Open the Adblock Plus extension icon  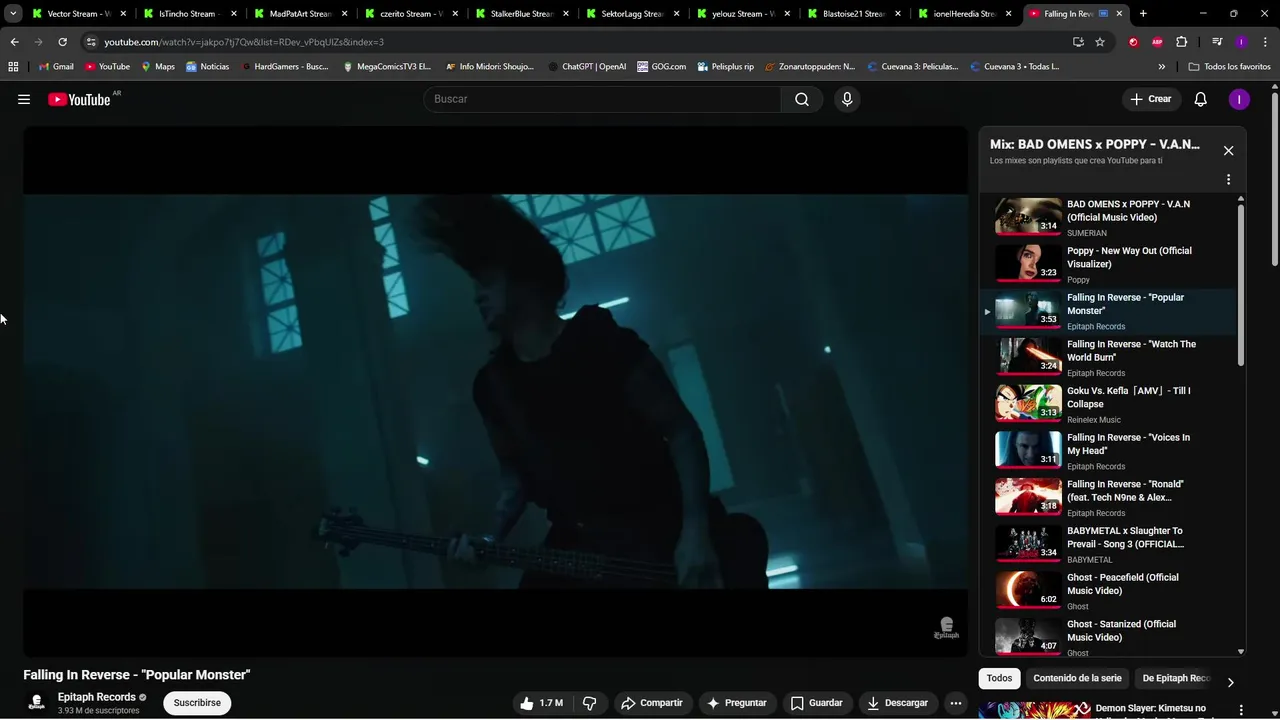(x=1157, y=42)
